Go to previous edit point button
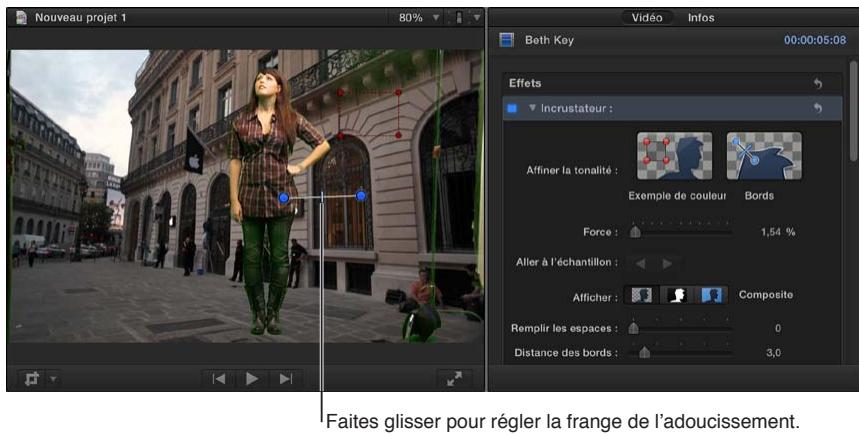859x434 pixels. 219,379
